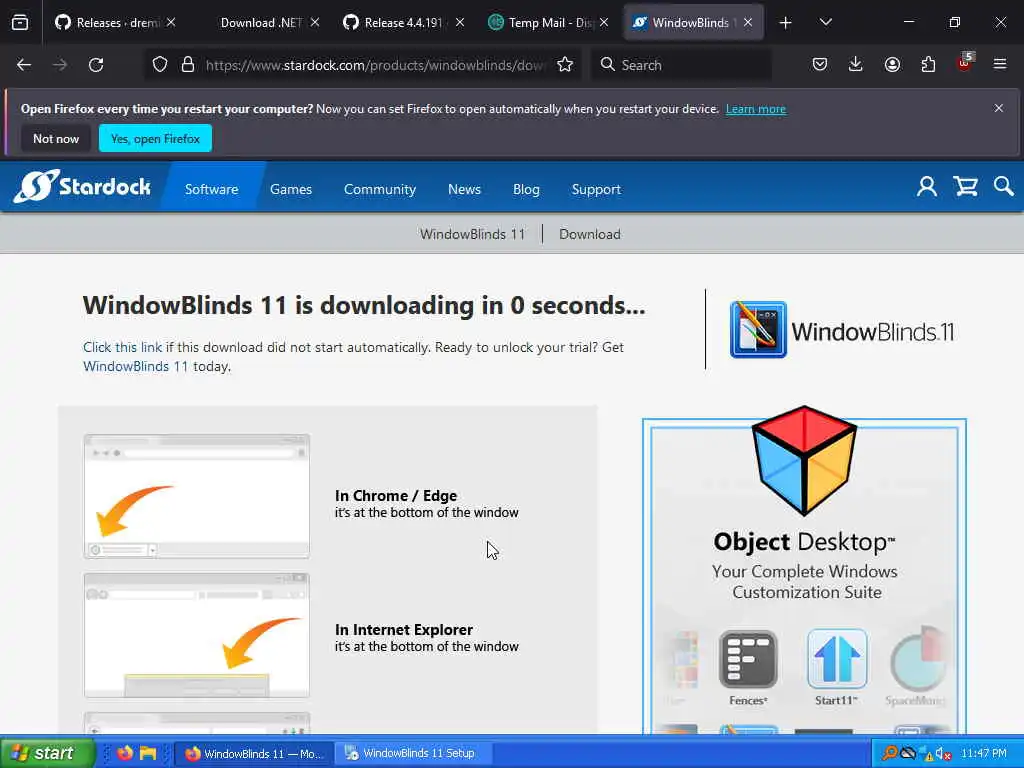Click the Chrome / Edge download illustration
Viewport: 1024px width, 768px height.
[197, 496]
